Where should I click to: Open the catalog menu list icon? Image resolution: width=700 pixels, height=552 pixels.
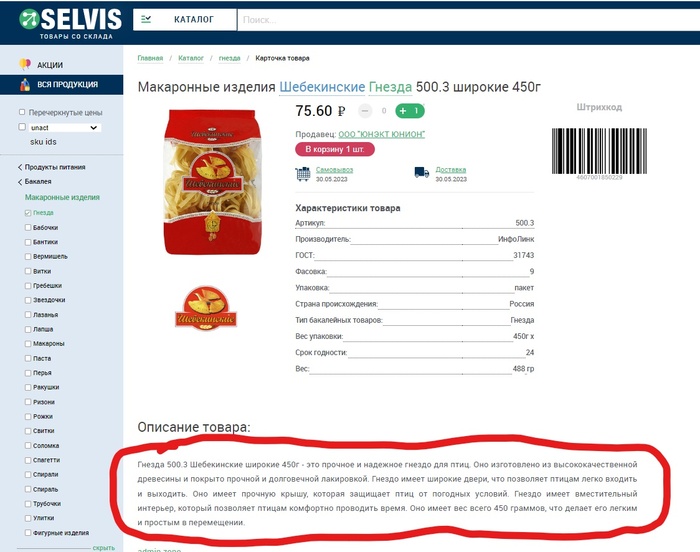pyautogui.click(x=146, y=19)
